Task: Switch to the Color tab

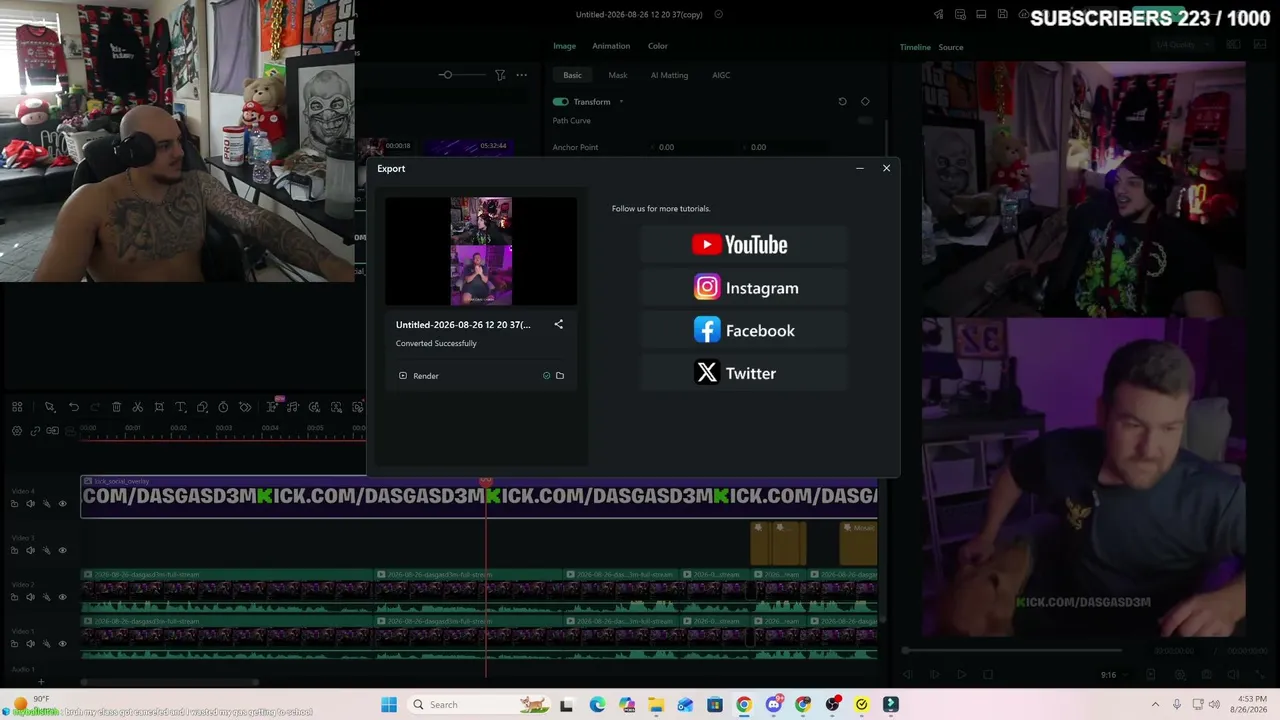Action: pyautogui.click(x=657, y=46)
